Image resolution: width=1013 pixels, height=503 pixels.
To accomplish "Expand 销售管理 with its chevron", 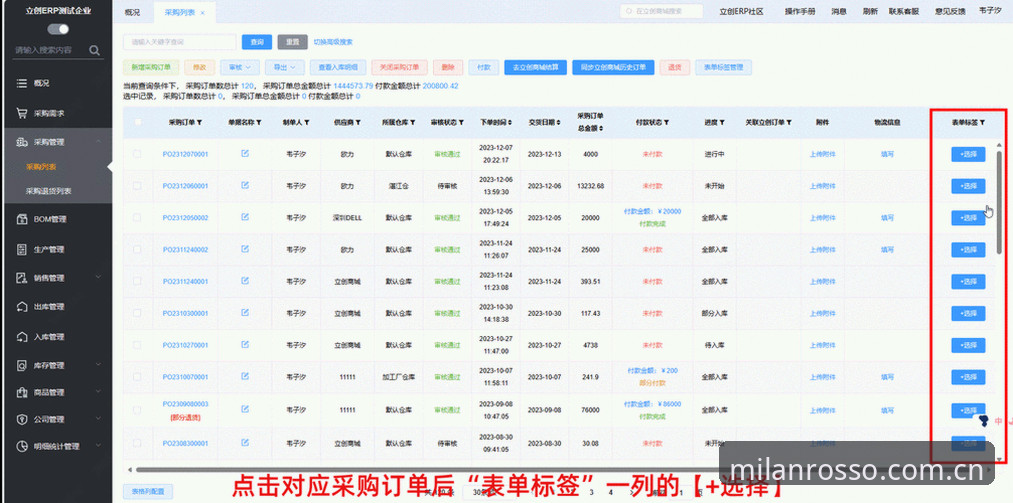I will [x=98, y=278].
